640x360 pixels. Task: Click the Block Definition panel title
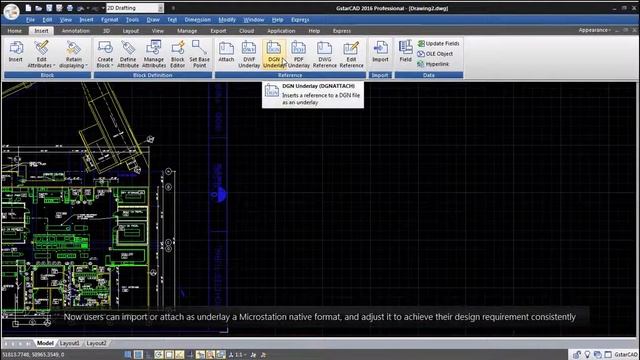(153, 75)
